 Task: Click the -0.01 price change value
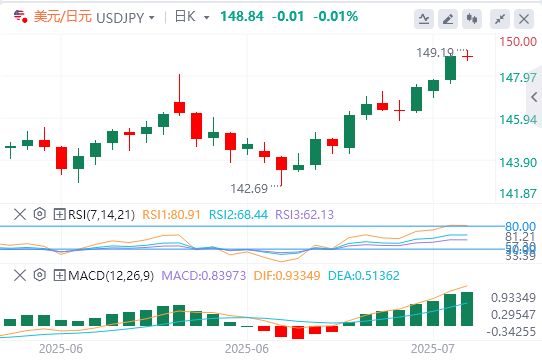[288, 16]
